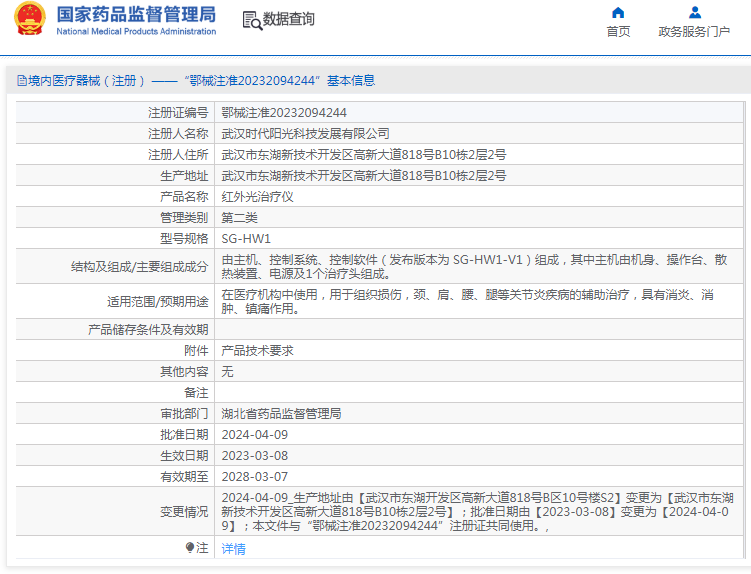The width and height of the screenshot is (751, 574).
Task: Click 其他内容 value 无
Action: tap(228, 372)
